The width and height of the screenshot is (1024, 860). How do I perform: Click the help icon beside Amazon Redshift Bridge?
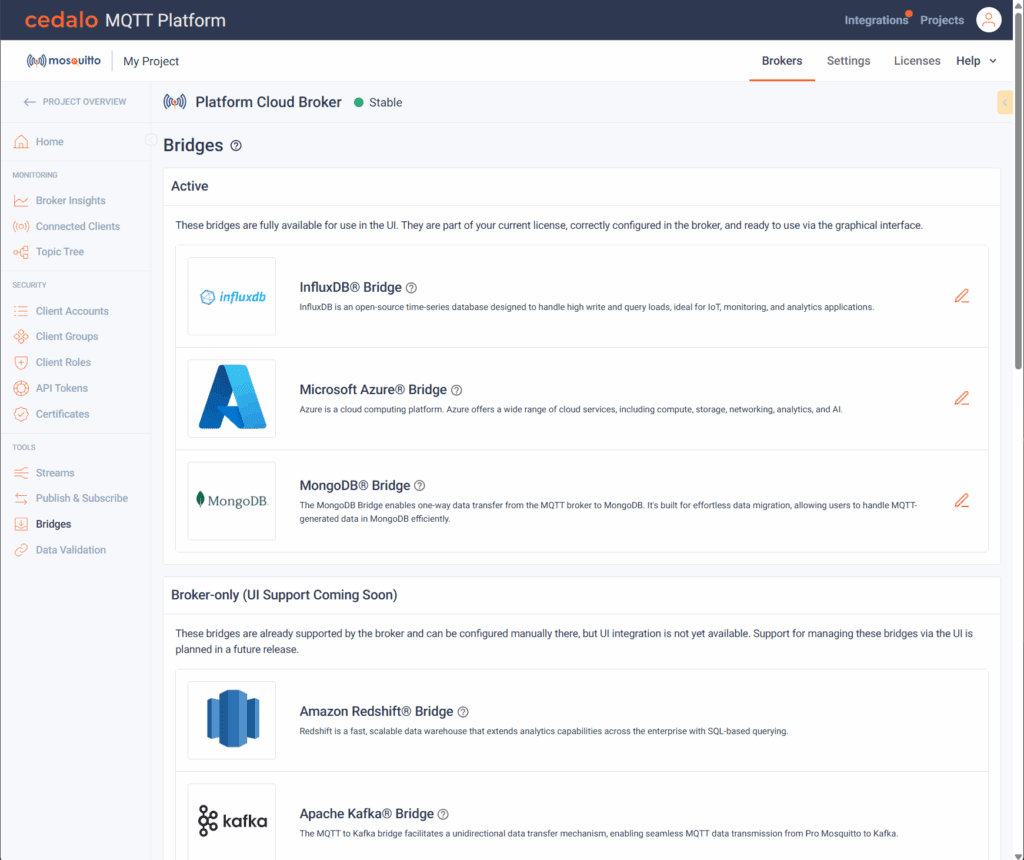tap(463, 712)
